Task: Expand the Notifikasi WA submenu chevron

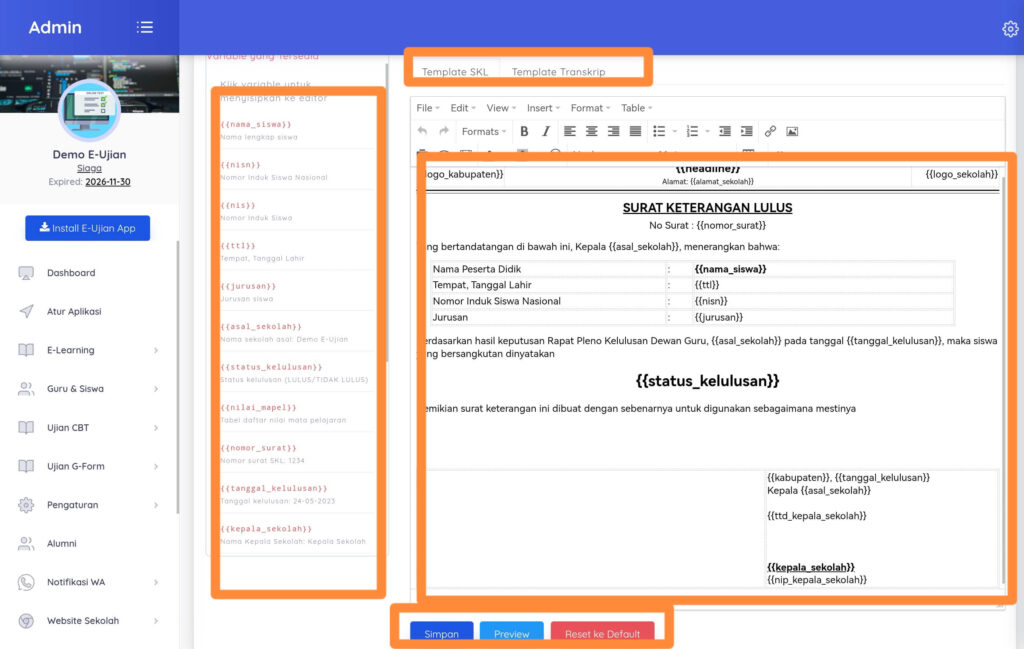Action: point(156,582)
